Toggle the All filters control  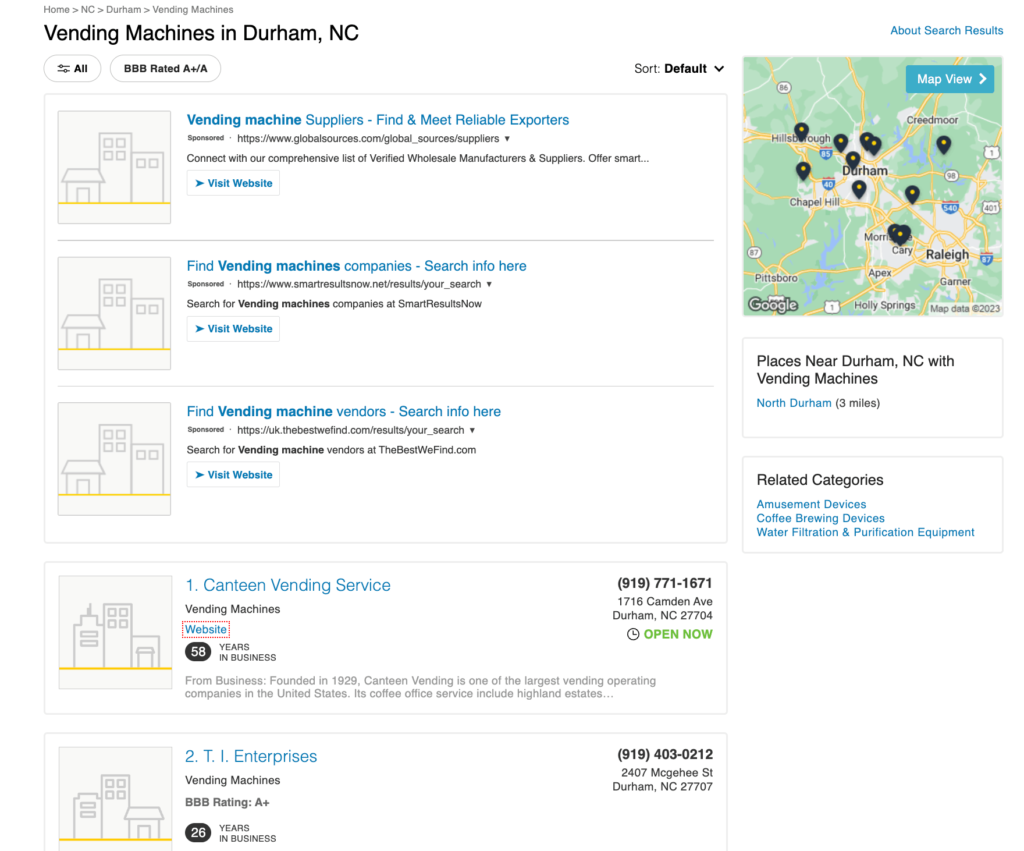tap(72, 68)
